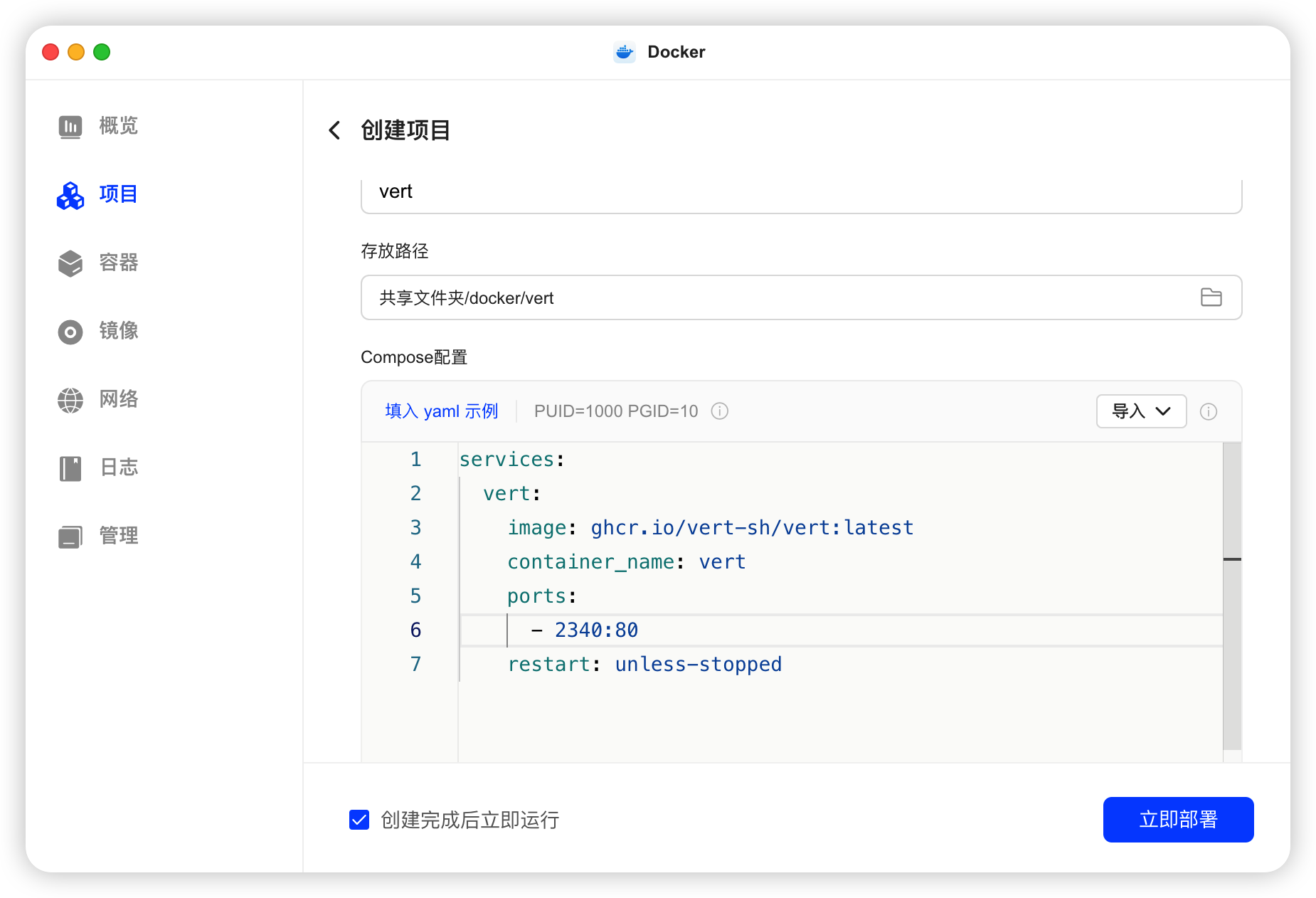The height and width of the screenshot is (898, 1316).
Task: Select the Projects (项目) cubes icon
Action: coord(70,195)
